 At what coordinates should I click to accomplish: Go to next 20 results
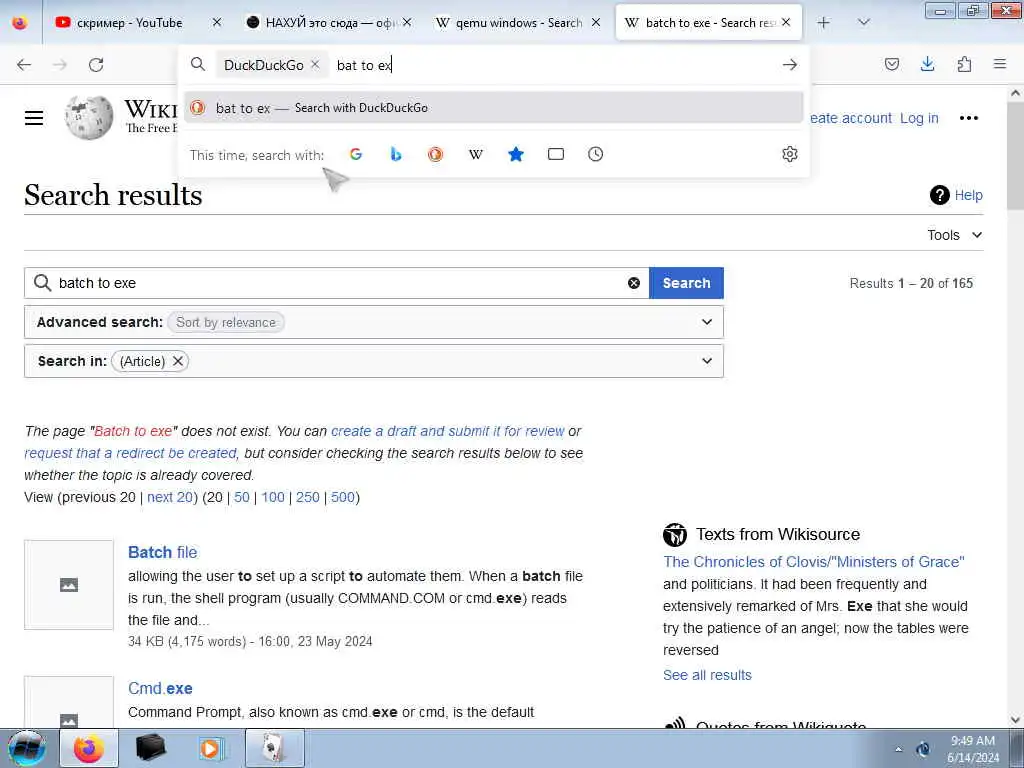pos(170,497)
